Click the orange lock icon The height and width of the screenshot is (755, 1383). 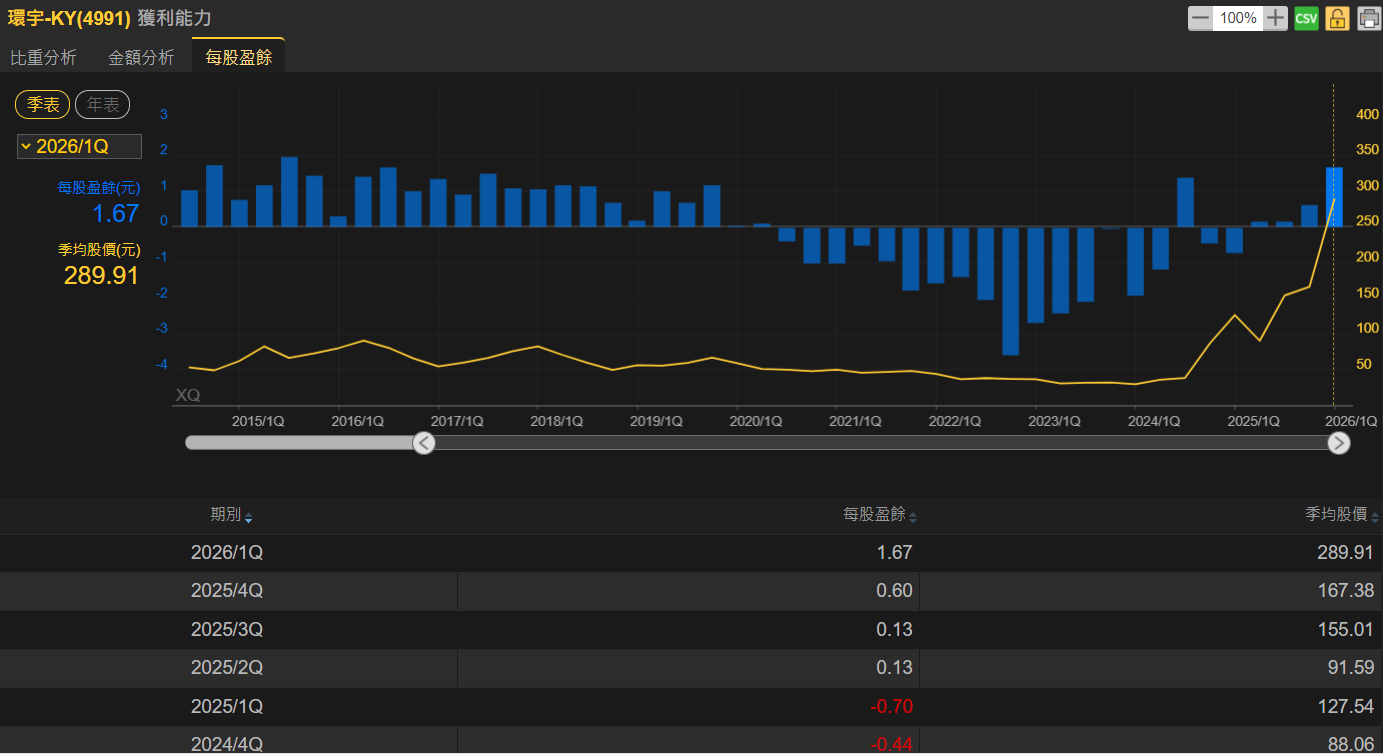click(x=1338, y=18)
